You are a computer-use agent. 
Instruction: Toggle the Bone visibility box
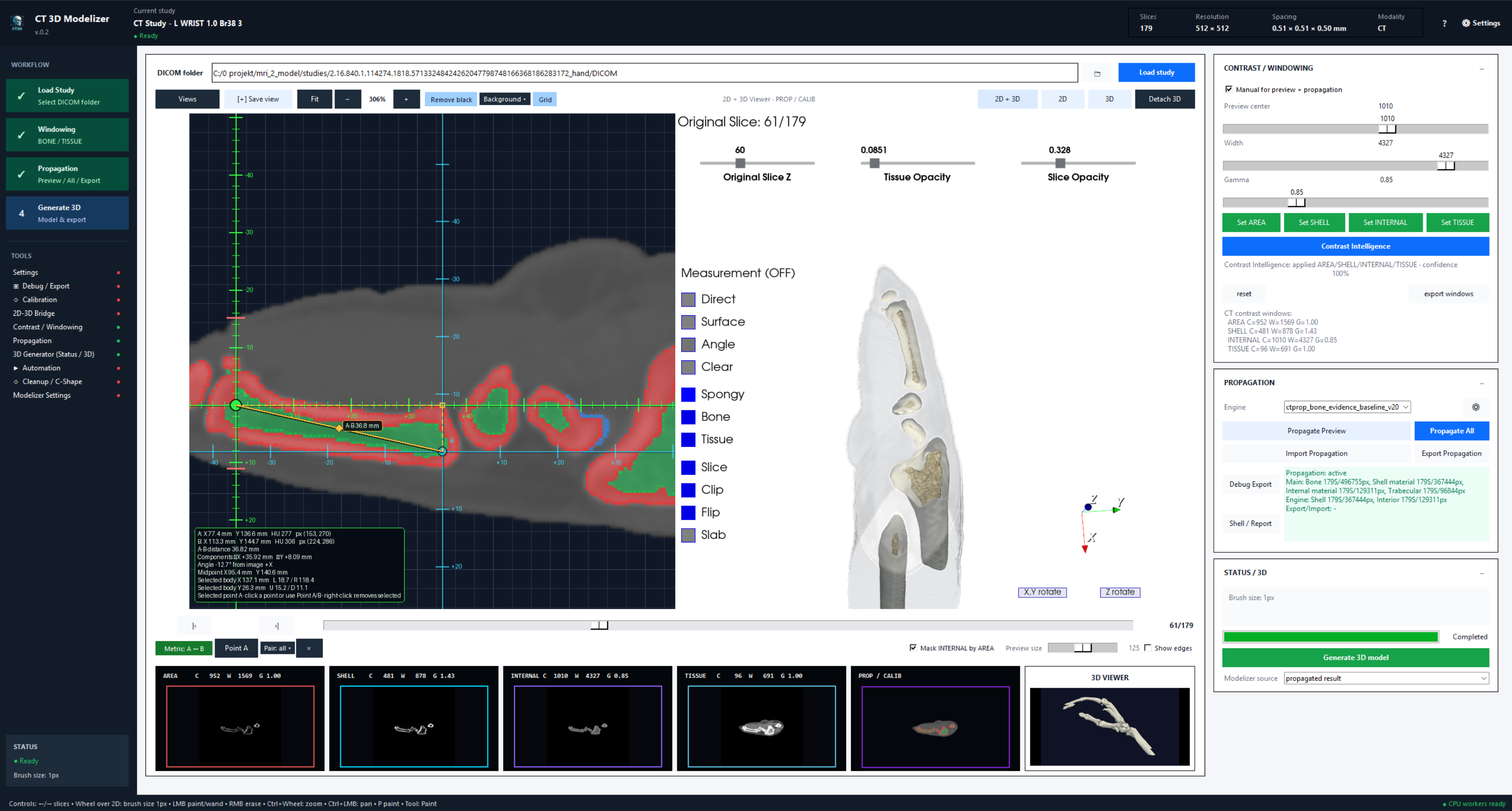(x=688, y=417)
